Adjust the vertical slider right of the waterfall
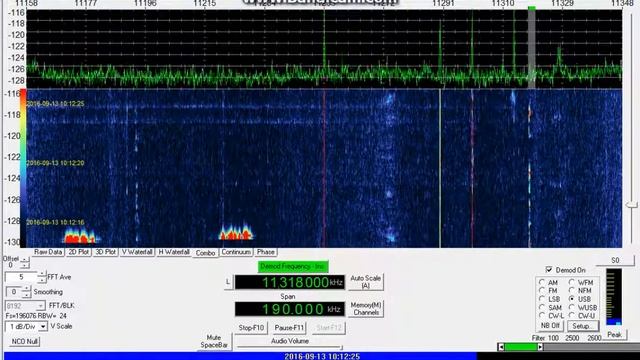Image resolution: width=640 pixels, height=360 pixels. (x=632, y=206)
